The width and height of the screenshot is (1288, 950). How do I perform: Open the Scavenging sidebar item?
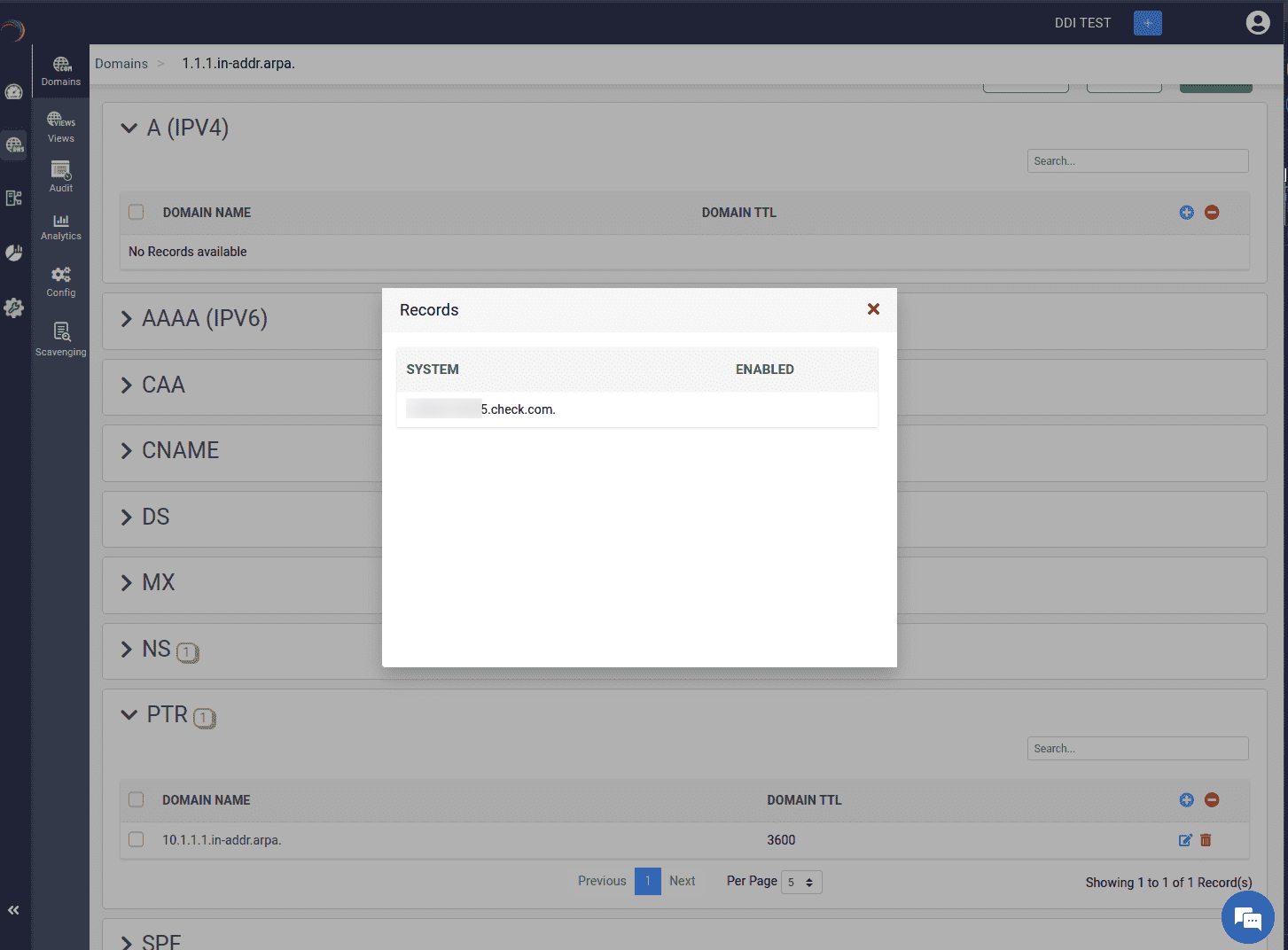tap(60, 339)
